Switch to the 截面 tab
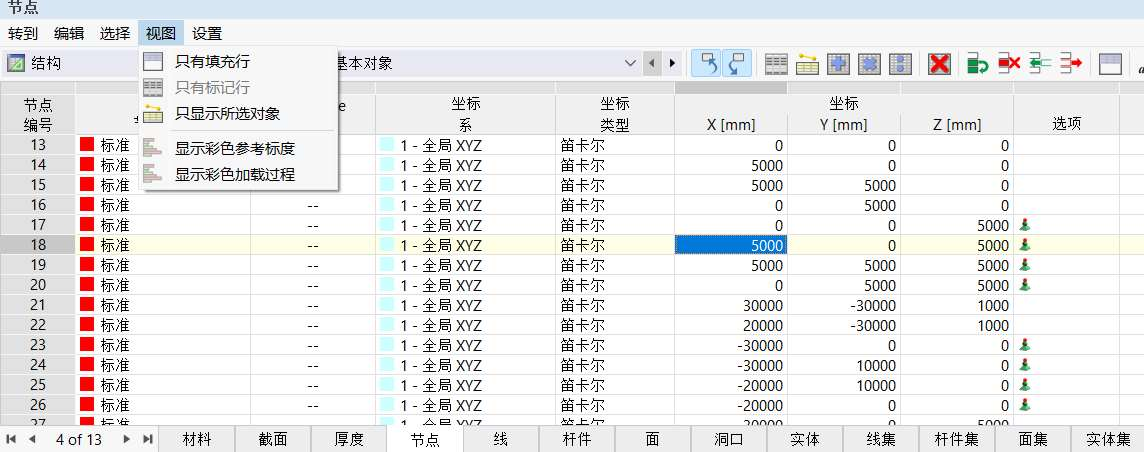 point(273,440)
